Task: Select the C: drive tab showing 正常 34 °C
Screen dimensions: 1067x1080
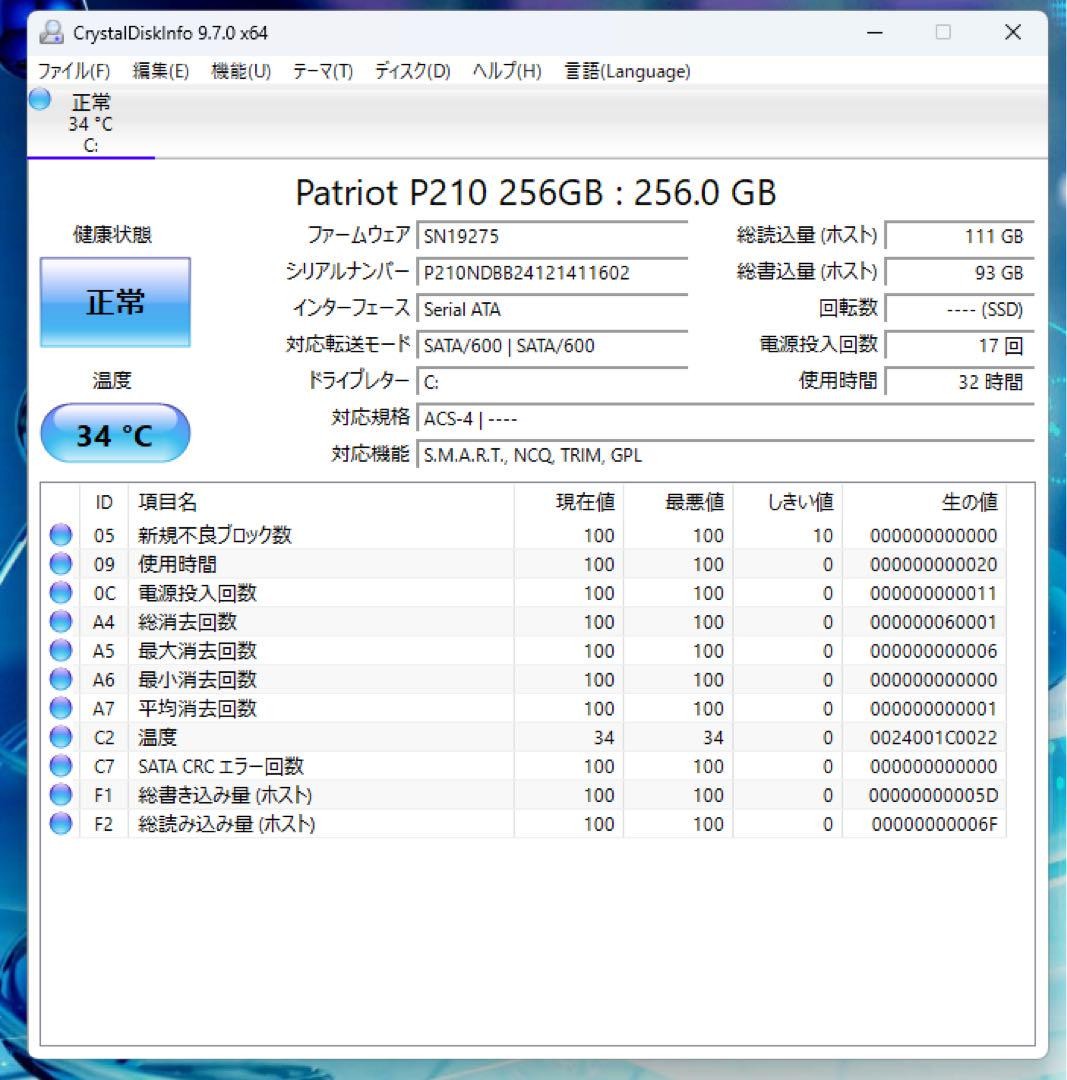Action: click(x=91, y=123)
